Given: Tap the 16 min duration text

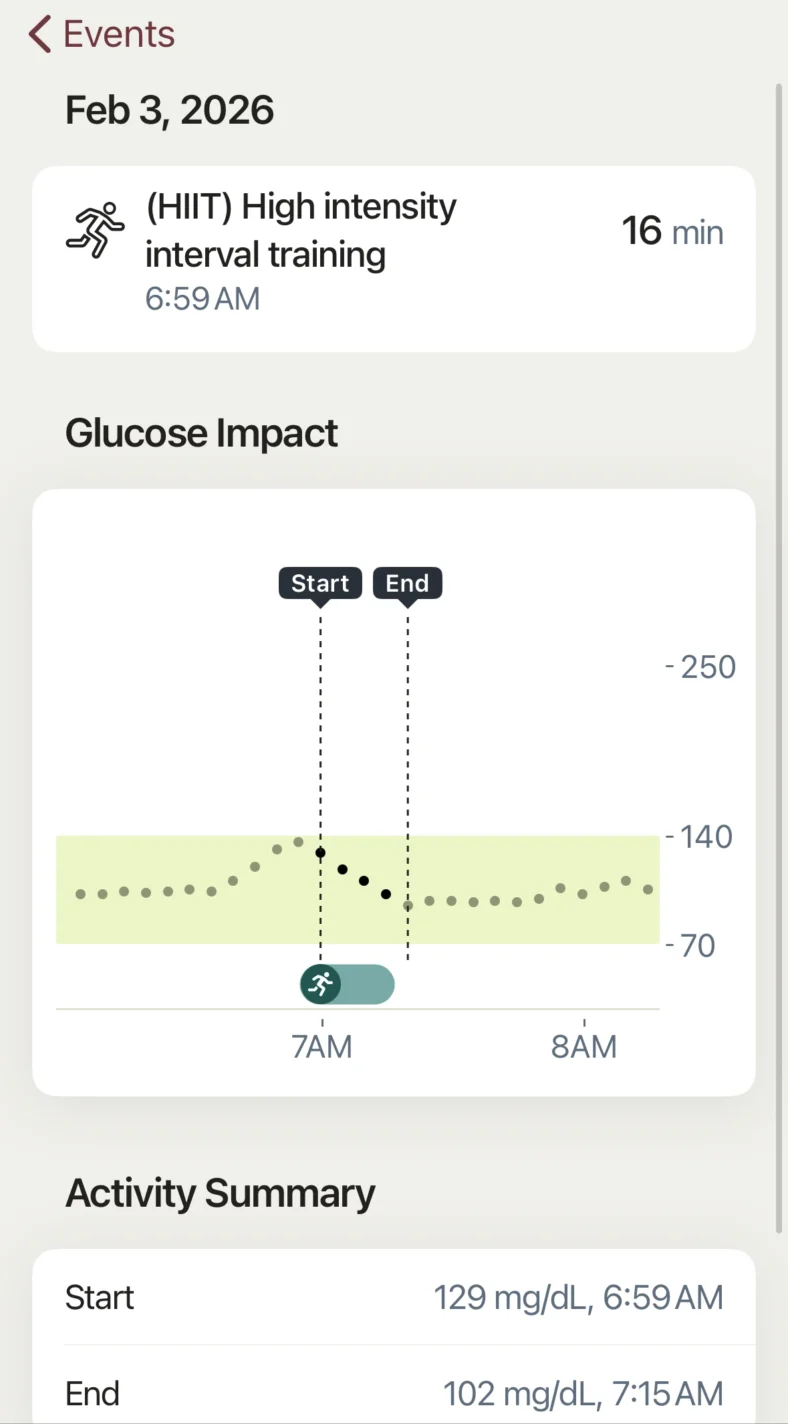Looking at the screenshot, I should [x=672, y=232].
